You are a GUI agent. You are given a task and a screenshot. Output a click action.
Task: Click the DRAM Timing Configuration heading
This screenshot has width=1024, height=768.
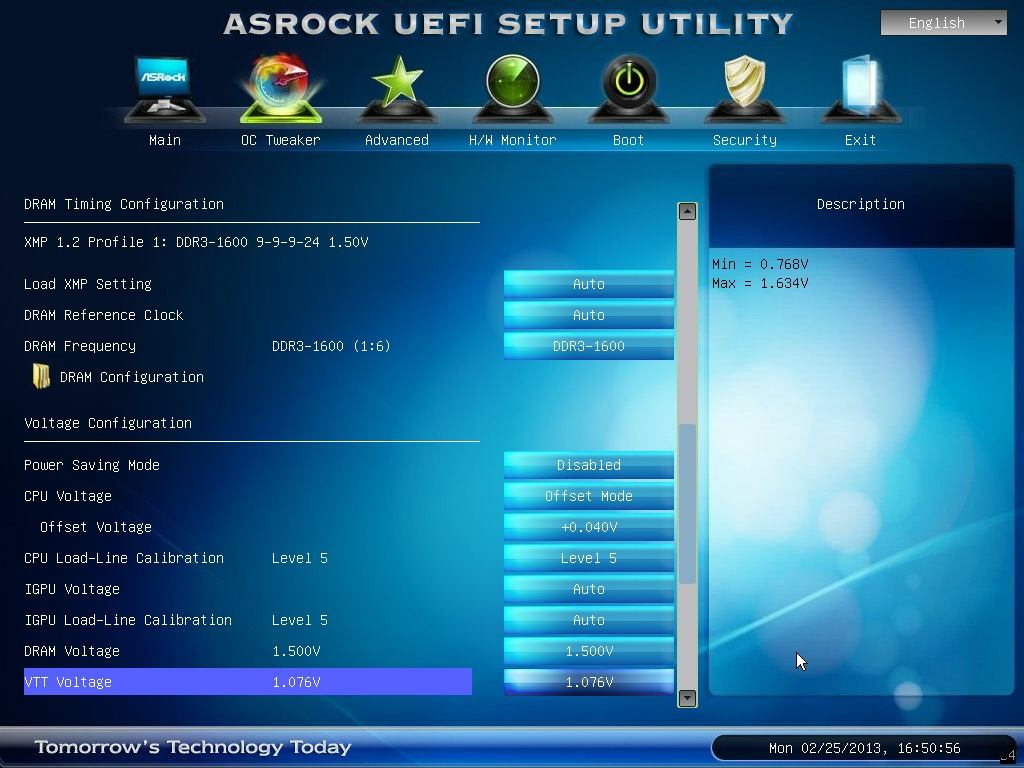124,204
